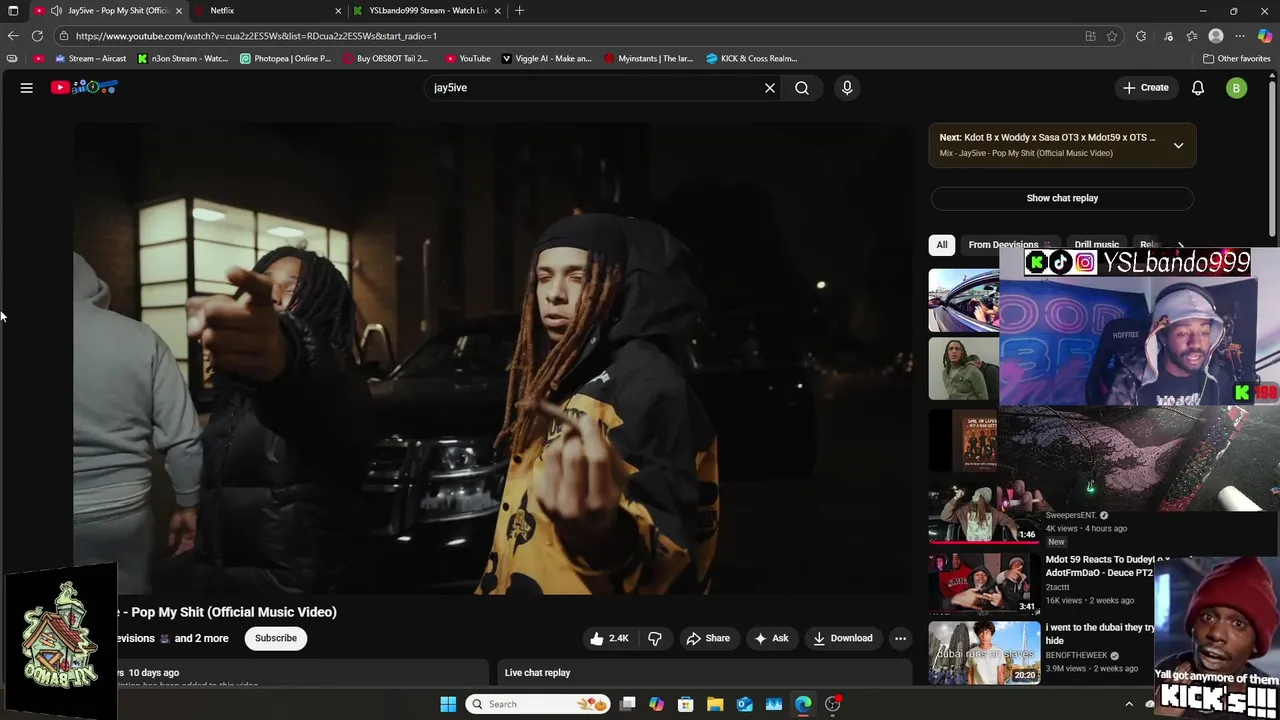Open the browser tab actions icon
This screenshot has height=720, width=1280.
click(x=13, y=10)
